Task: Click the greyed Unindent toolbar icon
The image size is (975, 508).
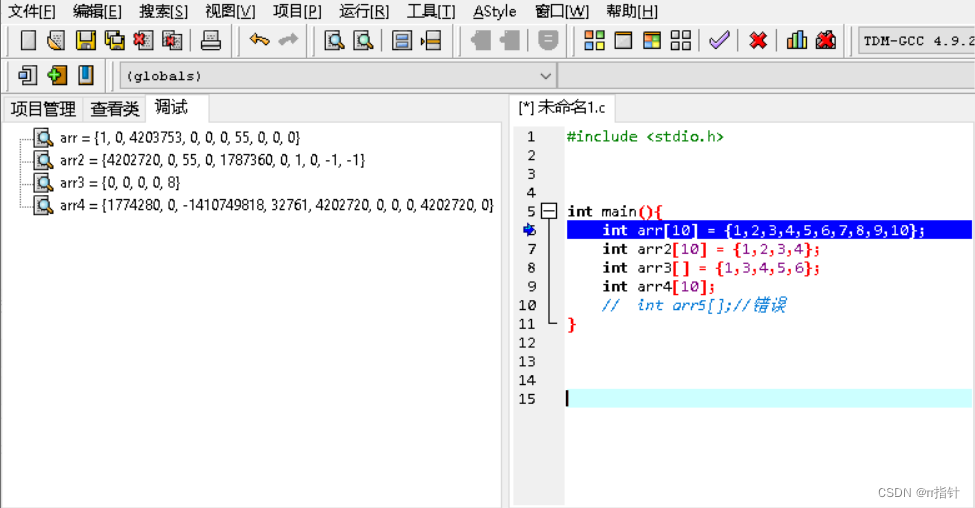Action: click(509, 40)
